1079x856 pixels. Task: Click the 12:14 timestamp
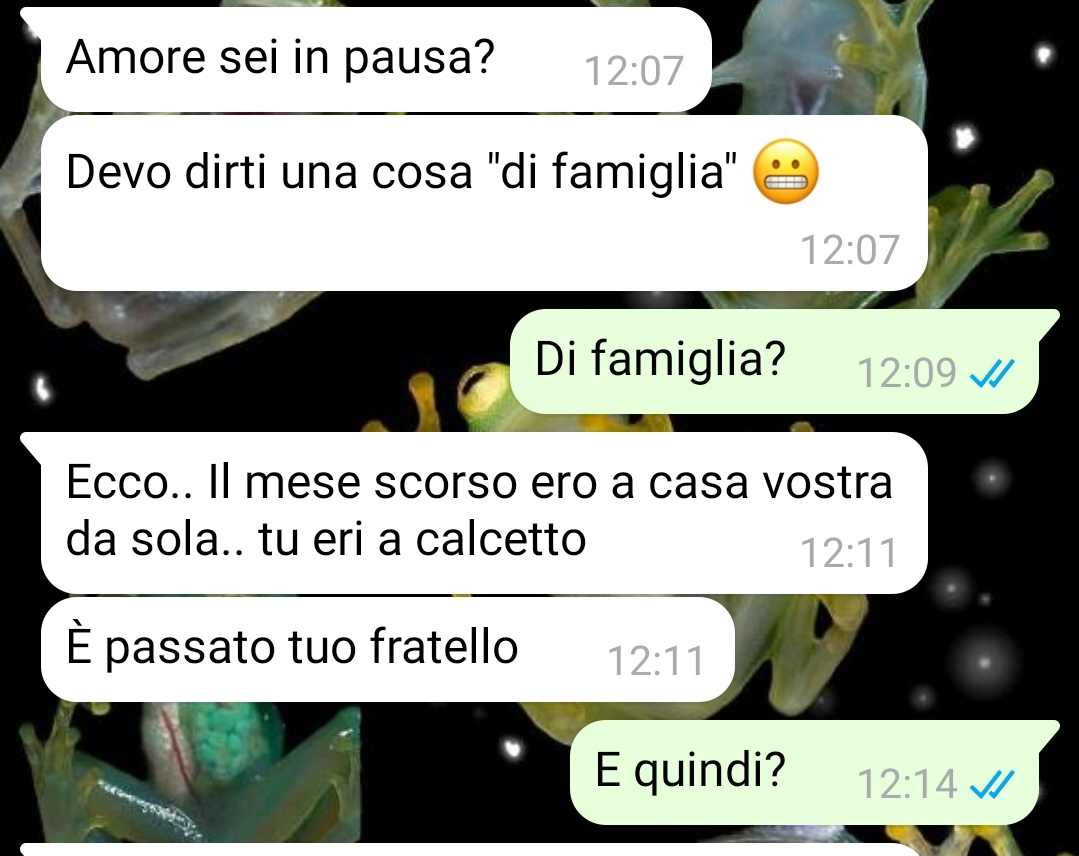906,784
